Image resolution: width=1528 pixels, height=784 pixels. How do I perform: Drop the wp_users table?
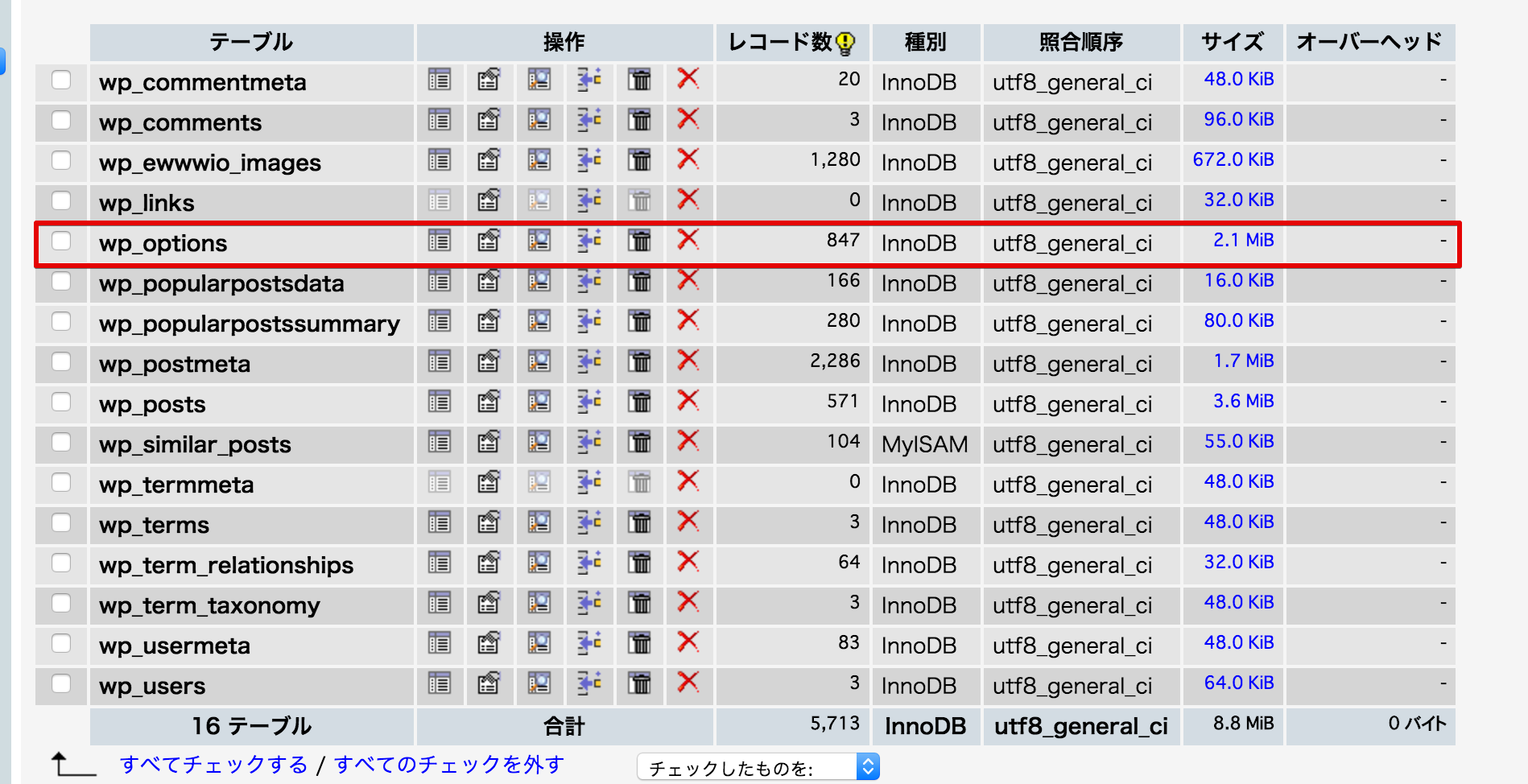[x=688, y=683]
